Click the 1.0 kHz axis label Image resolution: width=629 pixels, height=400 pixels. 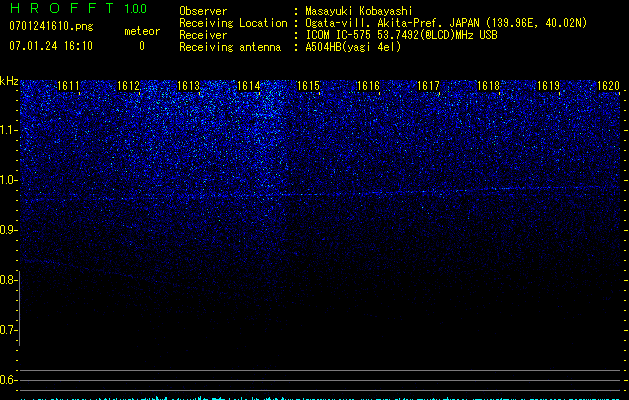coord(8,180)
